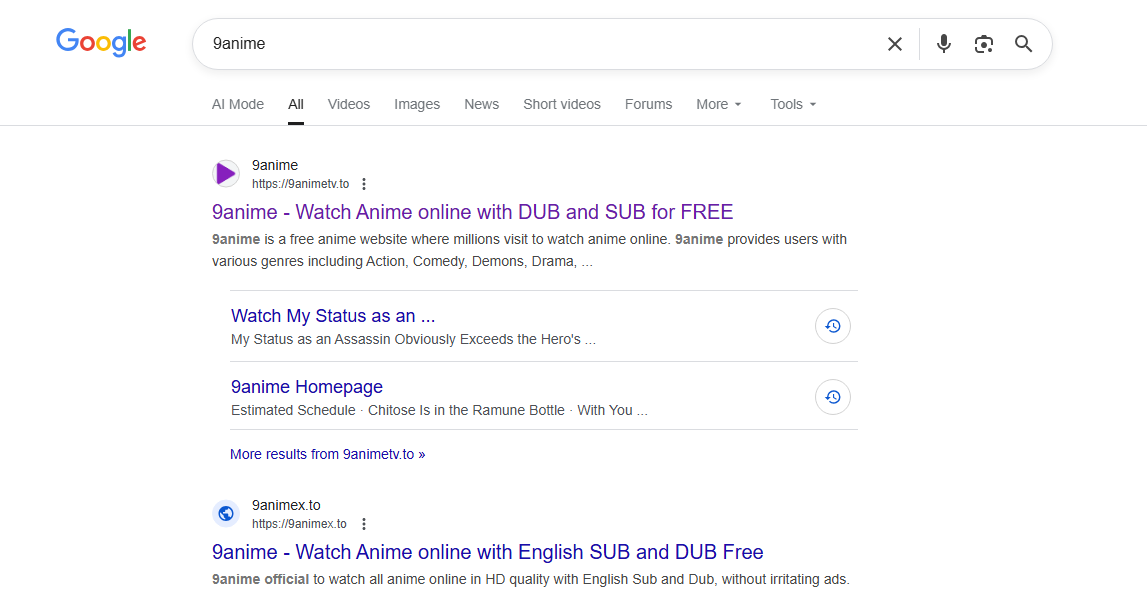1147x609 pixels.
Task: Expand the More dropdown
Action: coord(719,104)
